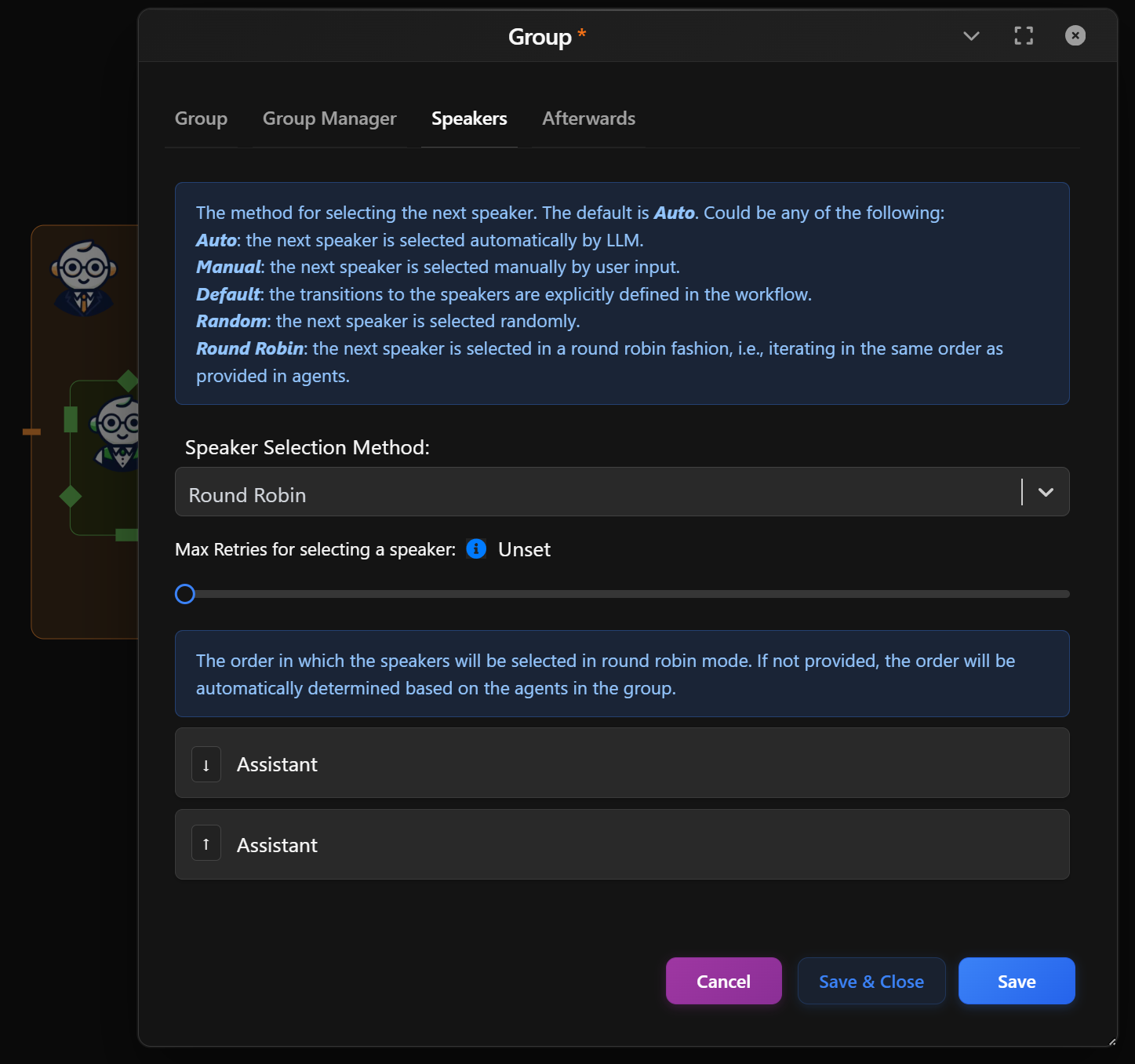Click the Max Retries slider handle
The height and width of the screenshot is (1064, 1135).
point(185,594)
